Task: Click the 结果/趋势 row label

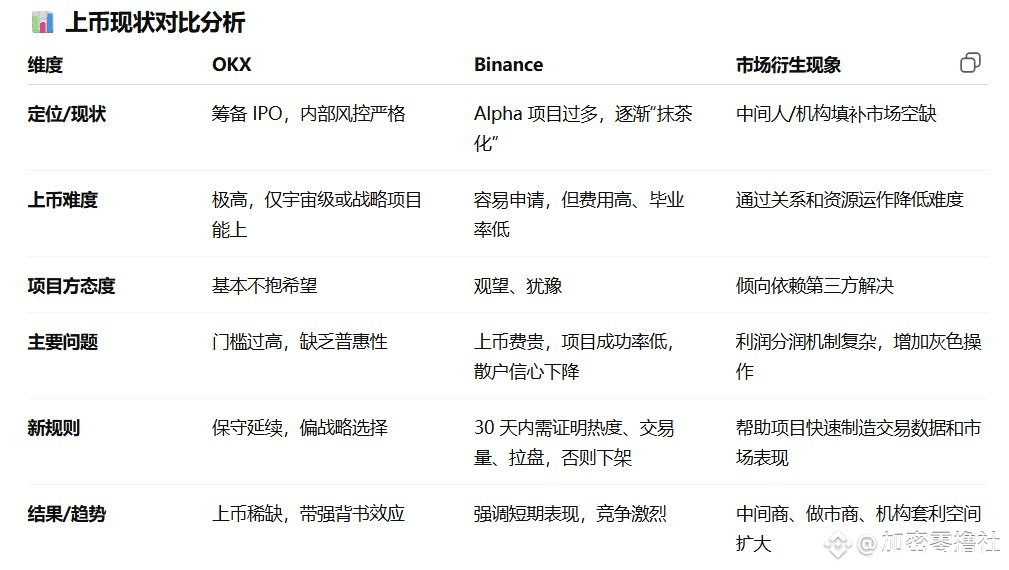Action: tap(67, 513)
